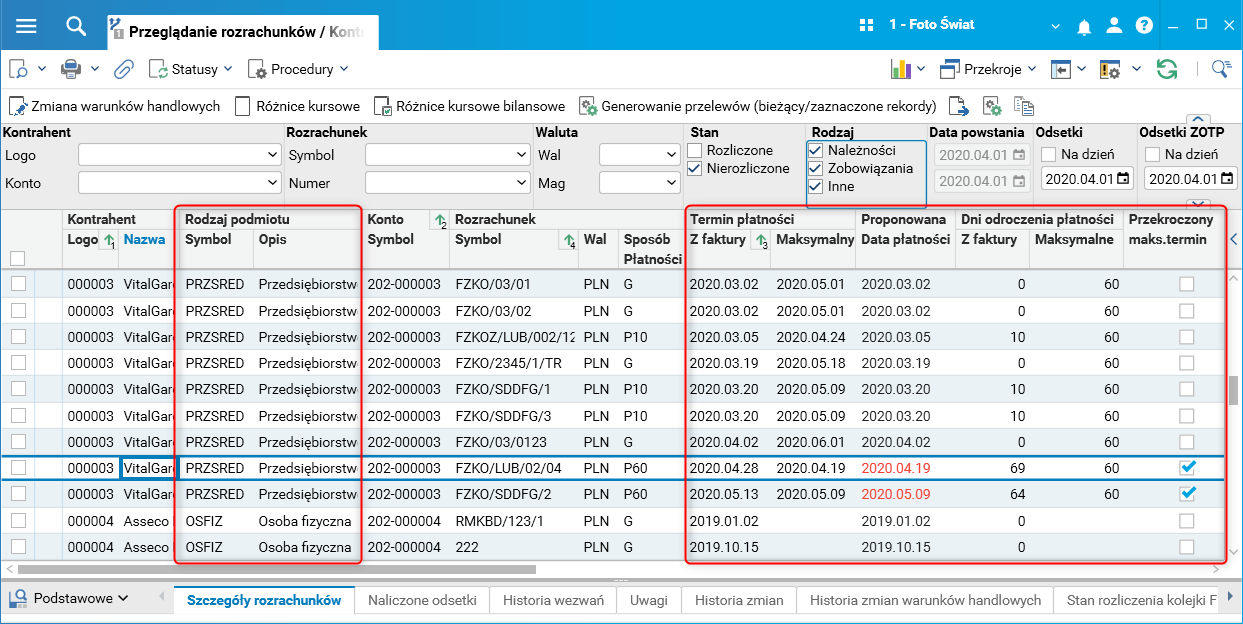Toggle the Rozliczone checkbox
This screenshot has height=624, width=1243.
(x=695, y=151)
